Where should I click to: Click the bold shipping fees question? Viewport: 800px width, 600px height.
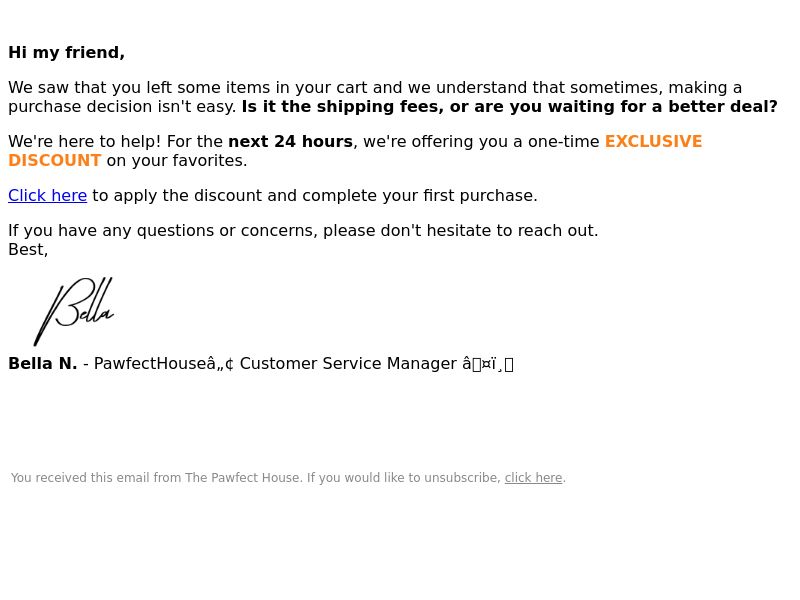(509, 107)
